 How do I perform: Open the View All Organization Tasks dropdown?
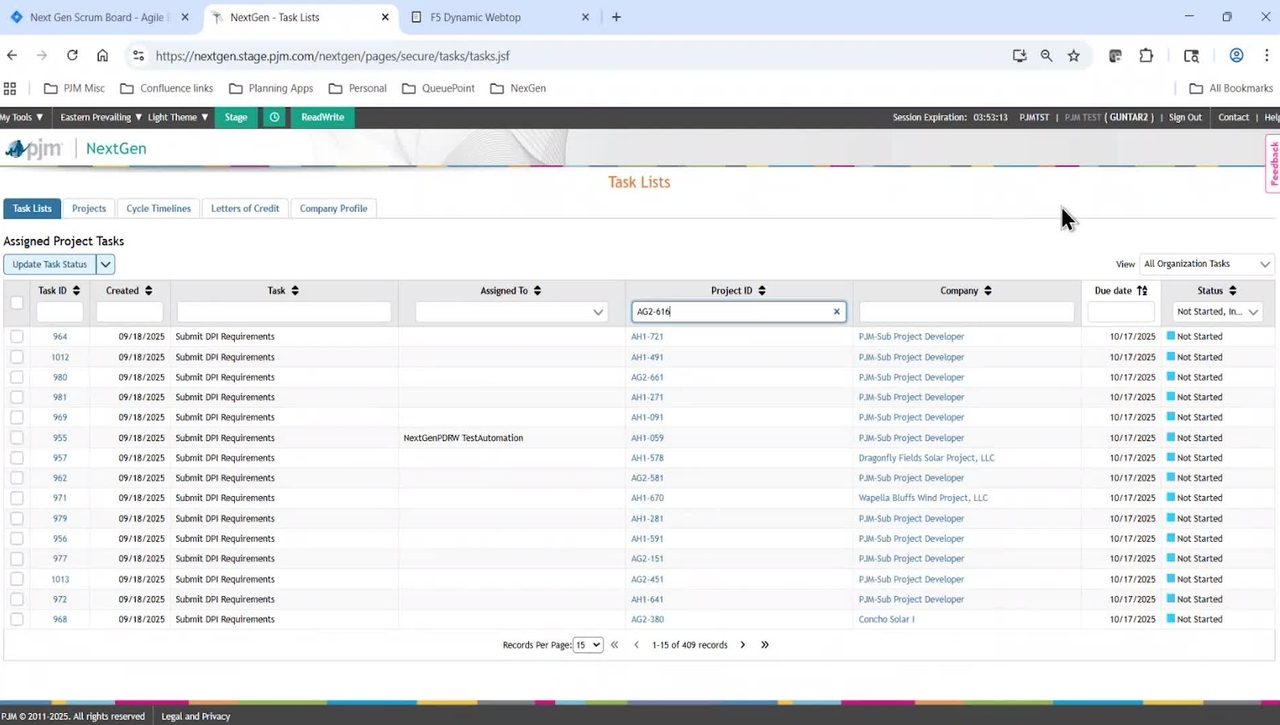1207,264
